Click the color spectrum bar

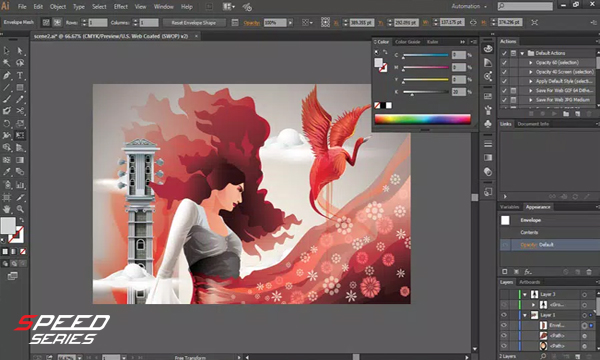click(423, 119)
